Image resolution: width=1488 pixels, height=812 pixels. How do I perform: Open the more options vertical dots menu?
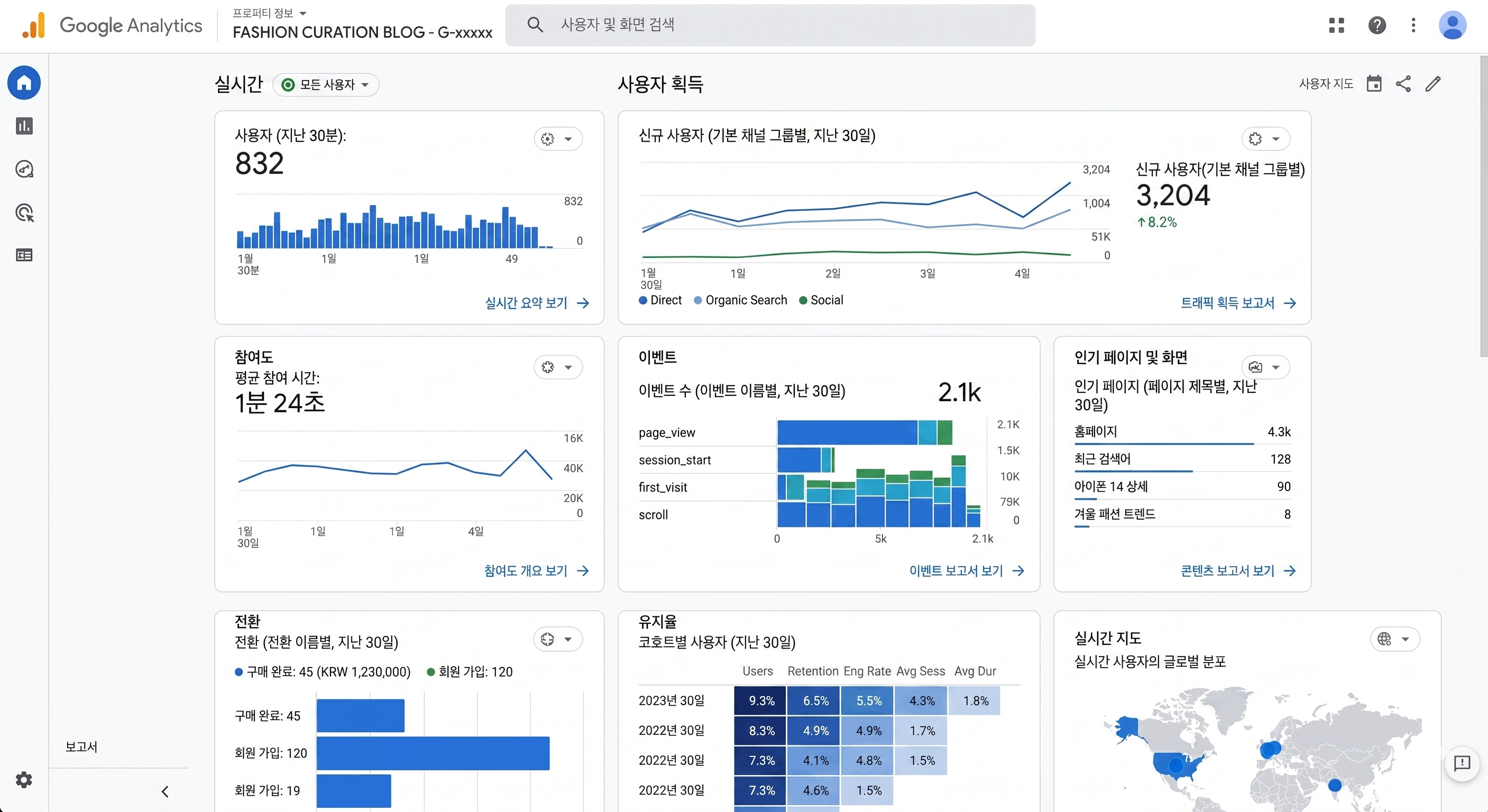[x=1413, y=25]
